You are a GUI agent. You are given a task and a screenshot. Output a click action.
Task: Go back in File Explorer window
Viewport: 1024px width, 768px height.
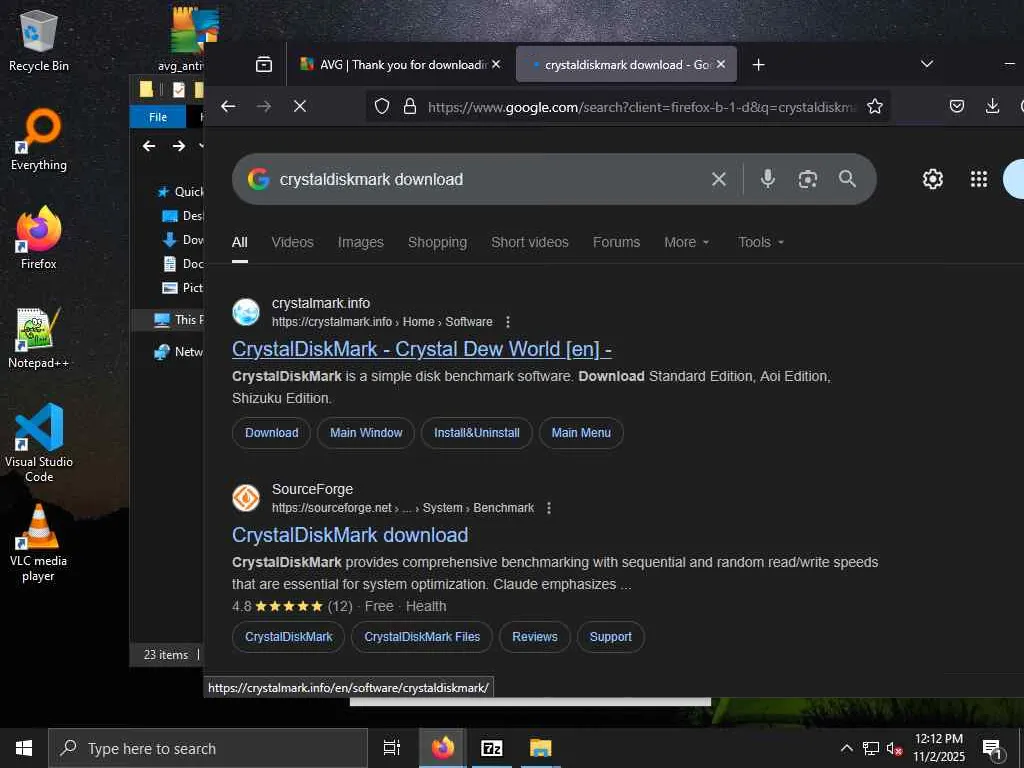pos(149,146)
